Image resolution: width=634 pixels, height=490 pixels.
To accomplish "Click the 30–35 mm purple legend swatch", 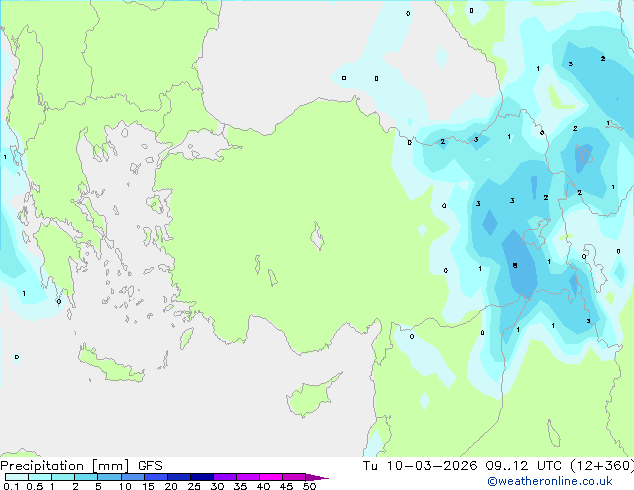I will (x=225, y=477).
